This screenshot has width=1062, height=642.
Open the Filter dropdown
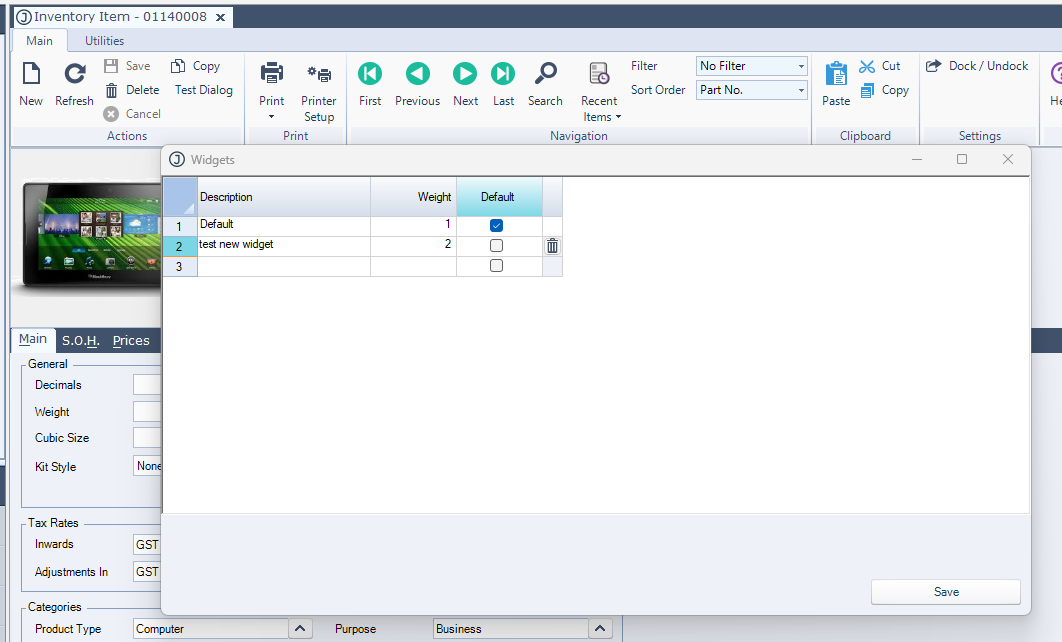(801, 66)
